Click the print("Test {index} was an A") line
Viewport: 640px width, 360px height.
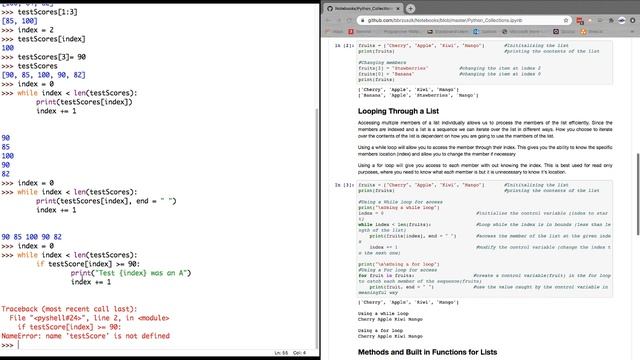[131, 273]
